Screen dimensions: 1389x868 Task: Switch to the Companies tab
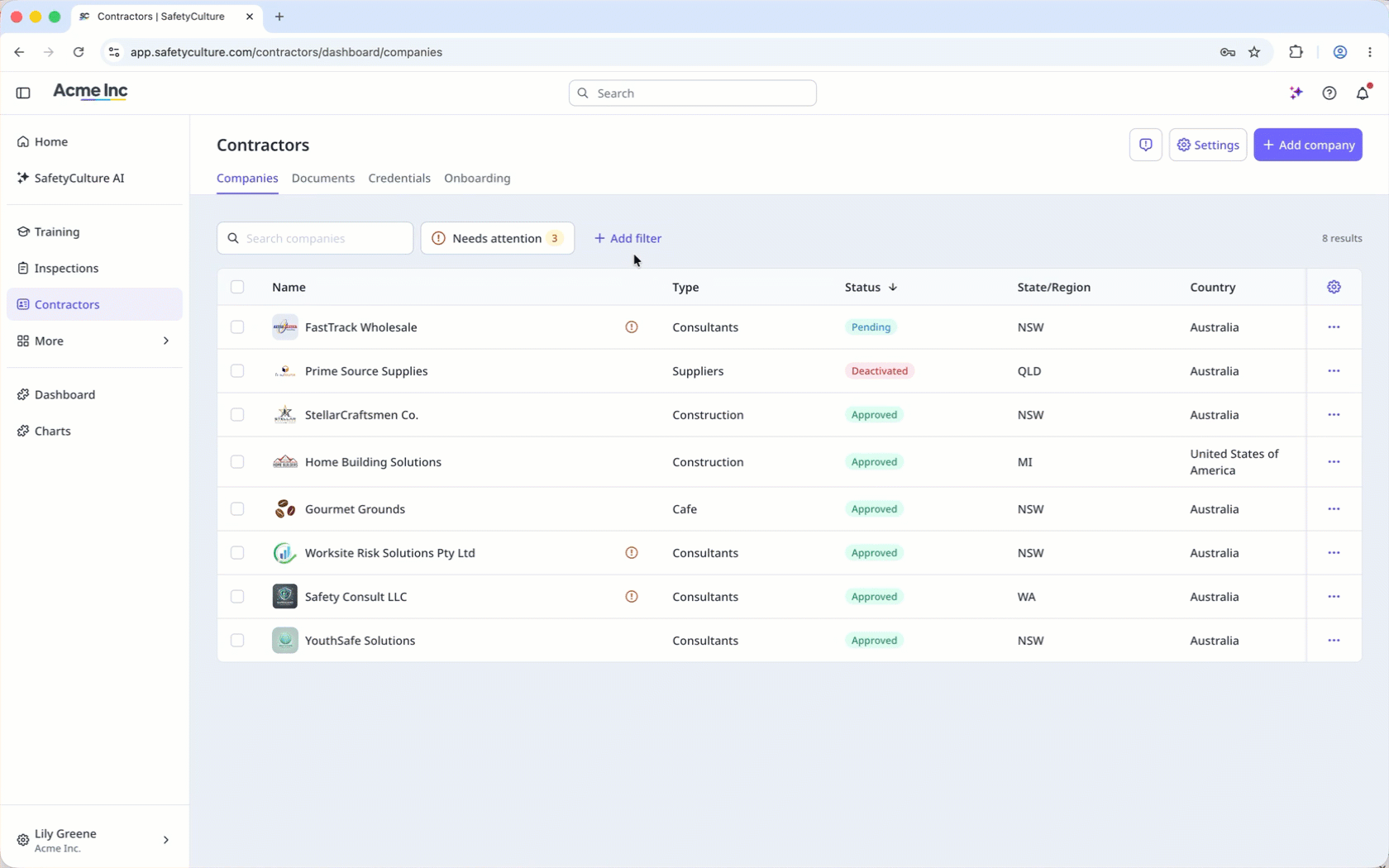247,179
